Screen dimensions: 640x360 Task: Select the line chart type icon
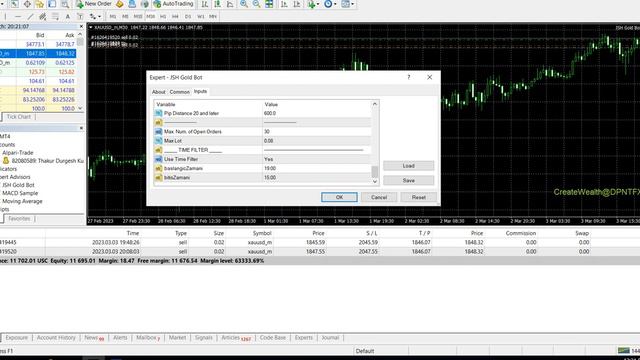coord(230,4)
